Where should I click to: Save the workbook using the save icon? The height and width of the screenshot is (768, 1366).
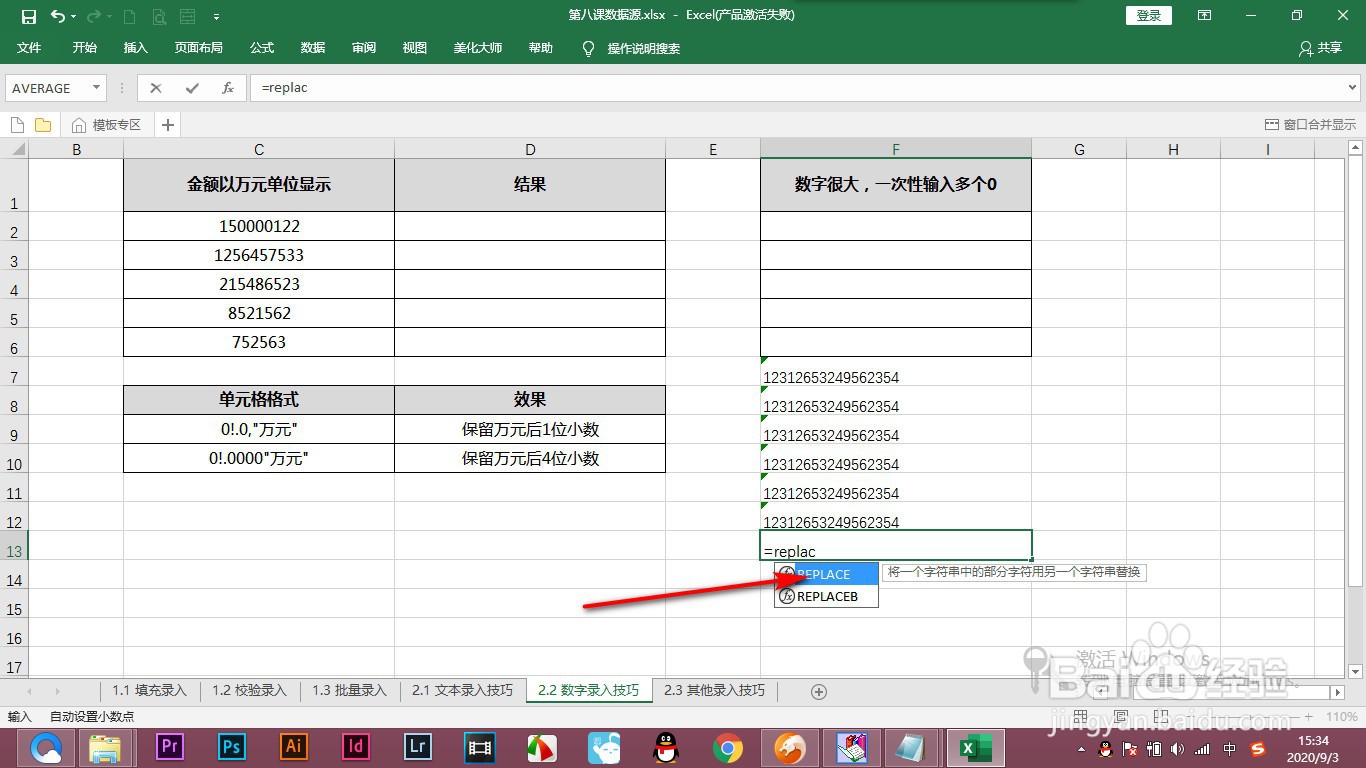tap(27, 15)
